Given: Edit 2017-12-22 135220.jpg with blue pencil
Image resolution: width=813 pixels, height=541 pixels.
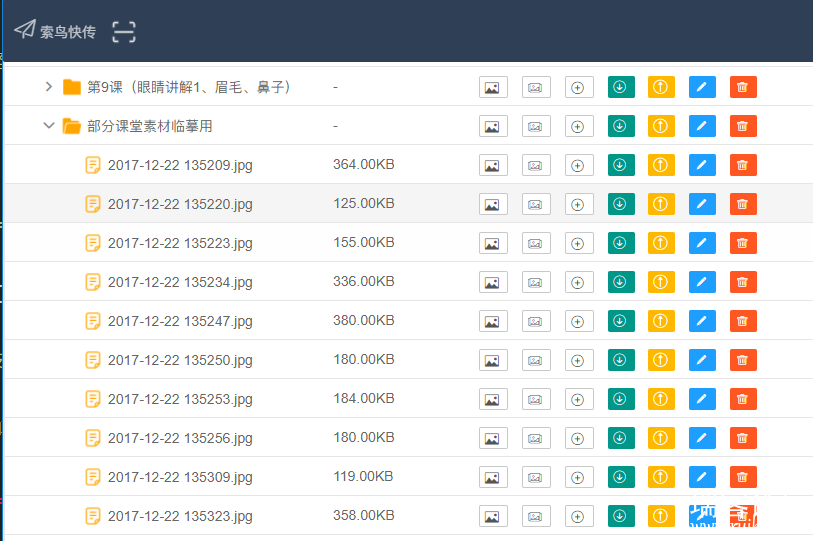Looking at the screenshot, I should coord(702,204).
